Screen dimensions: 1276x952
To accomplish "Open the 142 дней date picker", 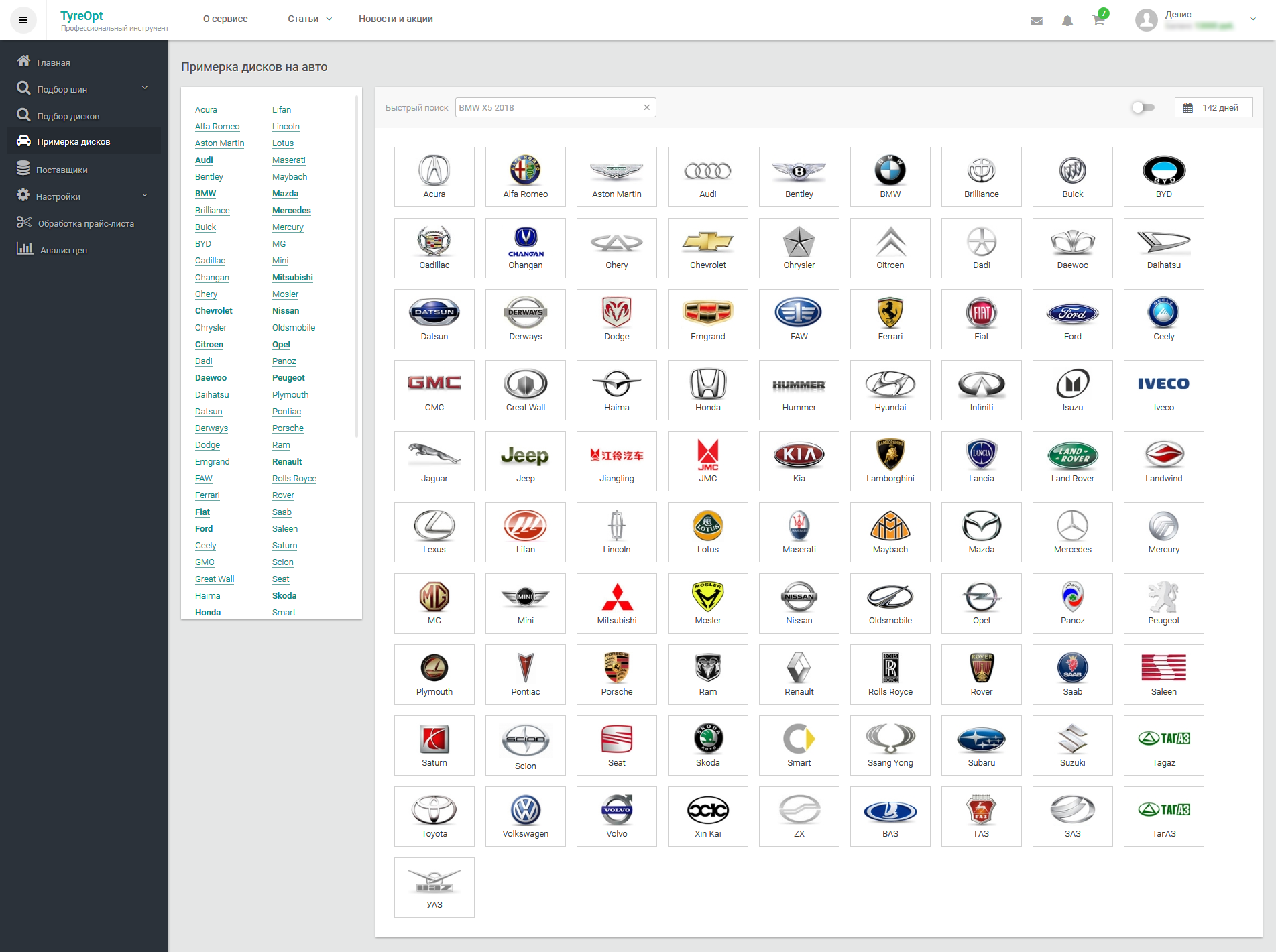I will tap(1213, 107).
